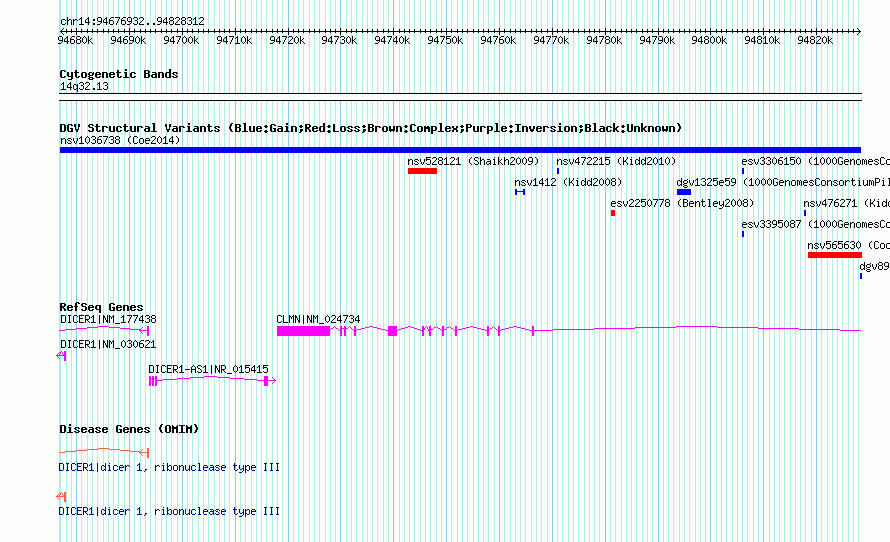Image resolution: width=890 pixels, height=542 pixels.
Task: Click the esv2250778 red variant marker
Action: [x=613, y=213]
